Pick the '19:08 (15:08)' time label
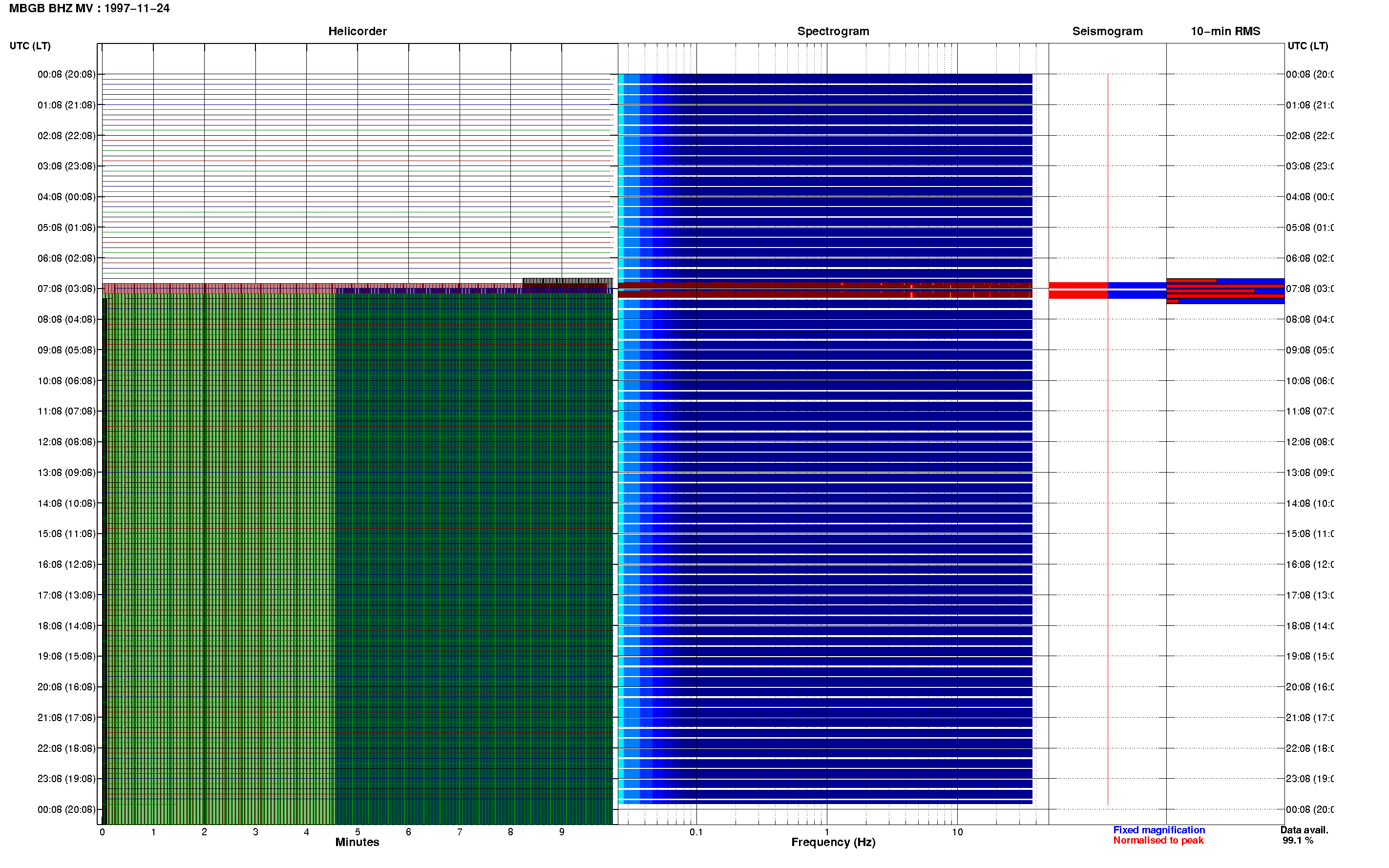 pos(66,656)
